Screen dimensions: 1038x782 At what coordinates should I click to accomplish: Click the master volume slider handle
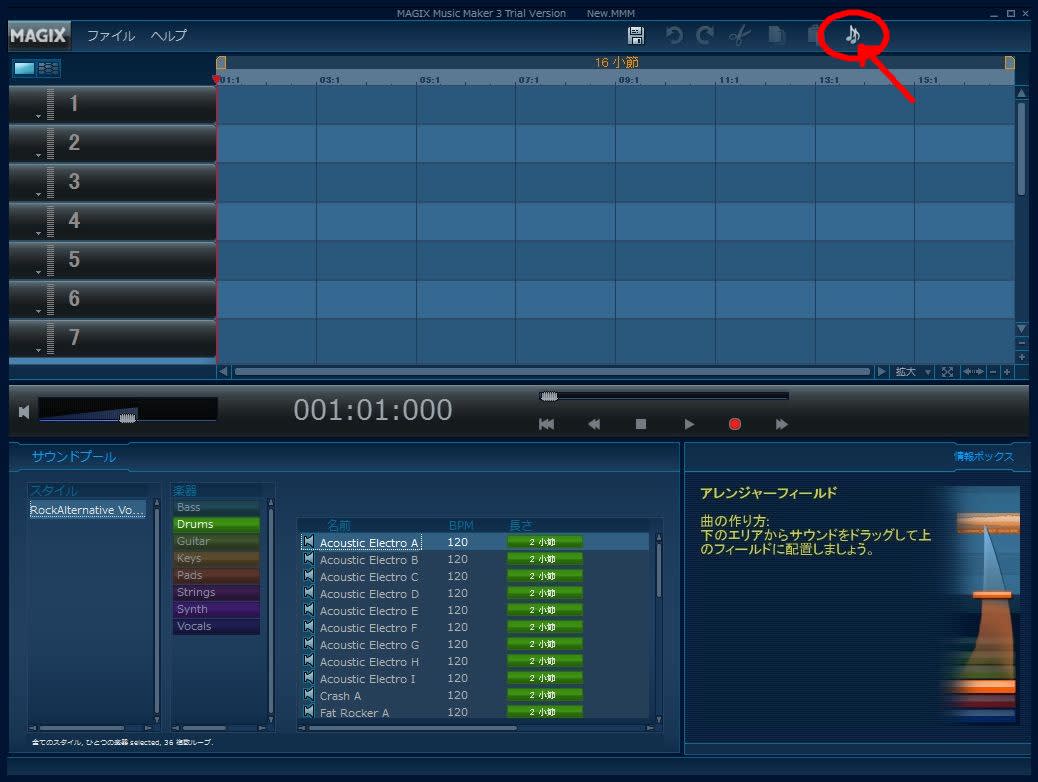[127, 417]
